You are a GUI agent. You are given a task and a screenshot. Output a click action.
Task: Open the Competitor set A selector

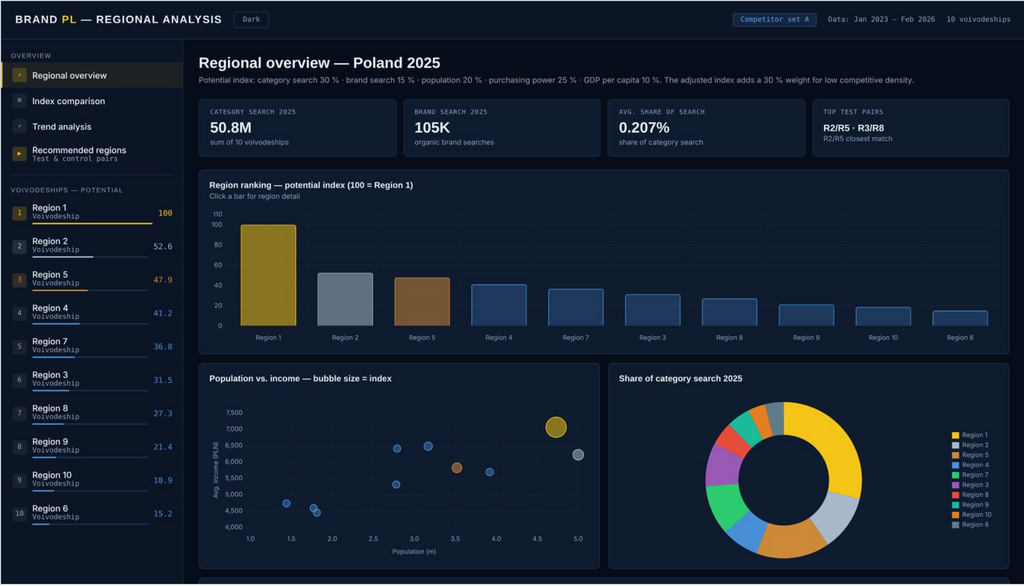(x=775, y=20)
